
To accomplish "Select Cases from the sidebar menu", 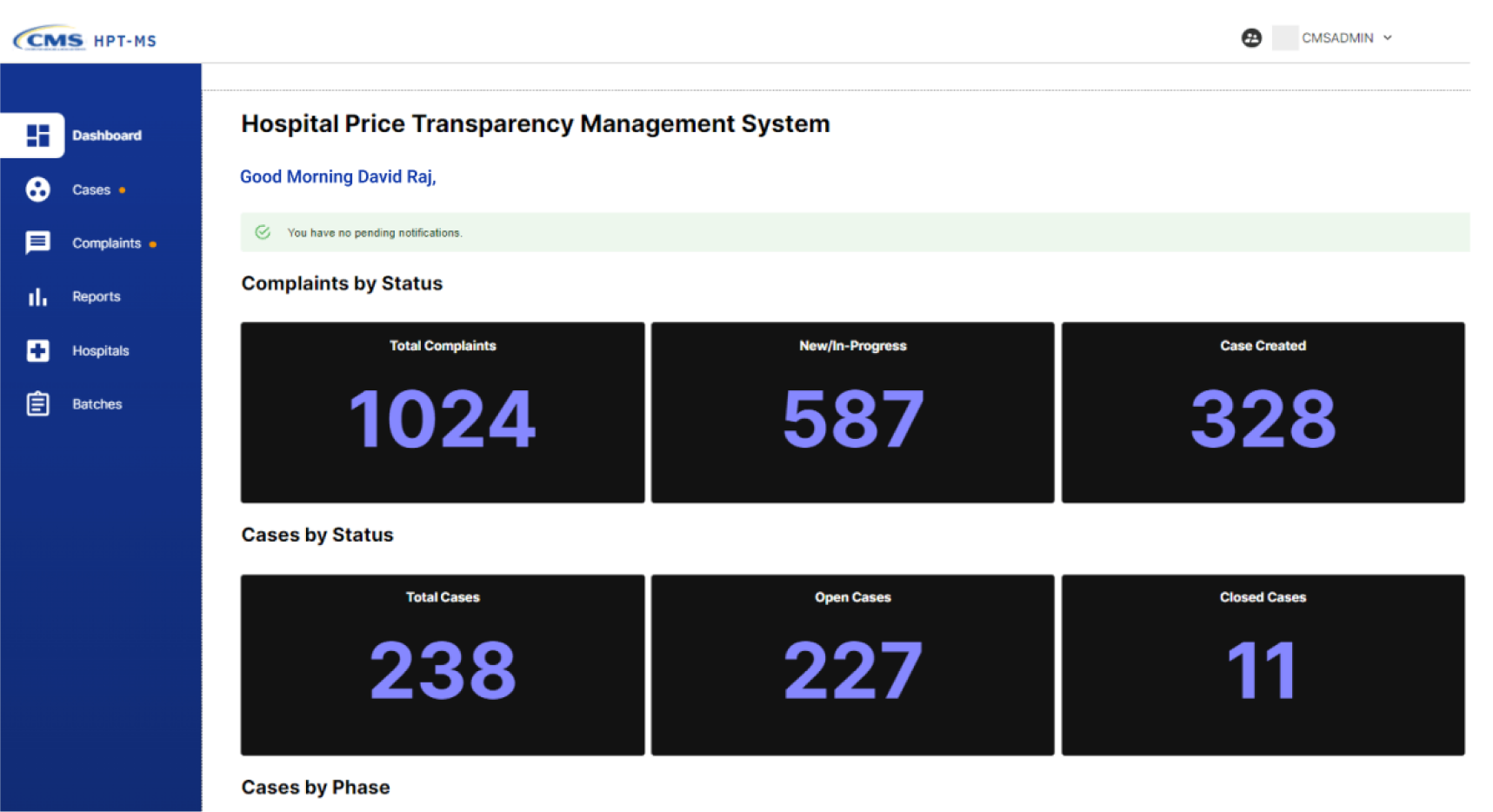I will 91,190.
